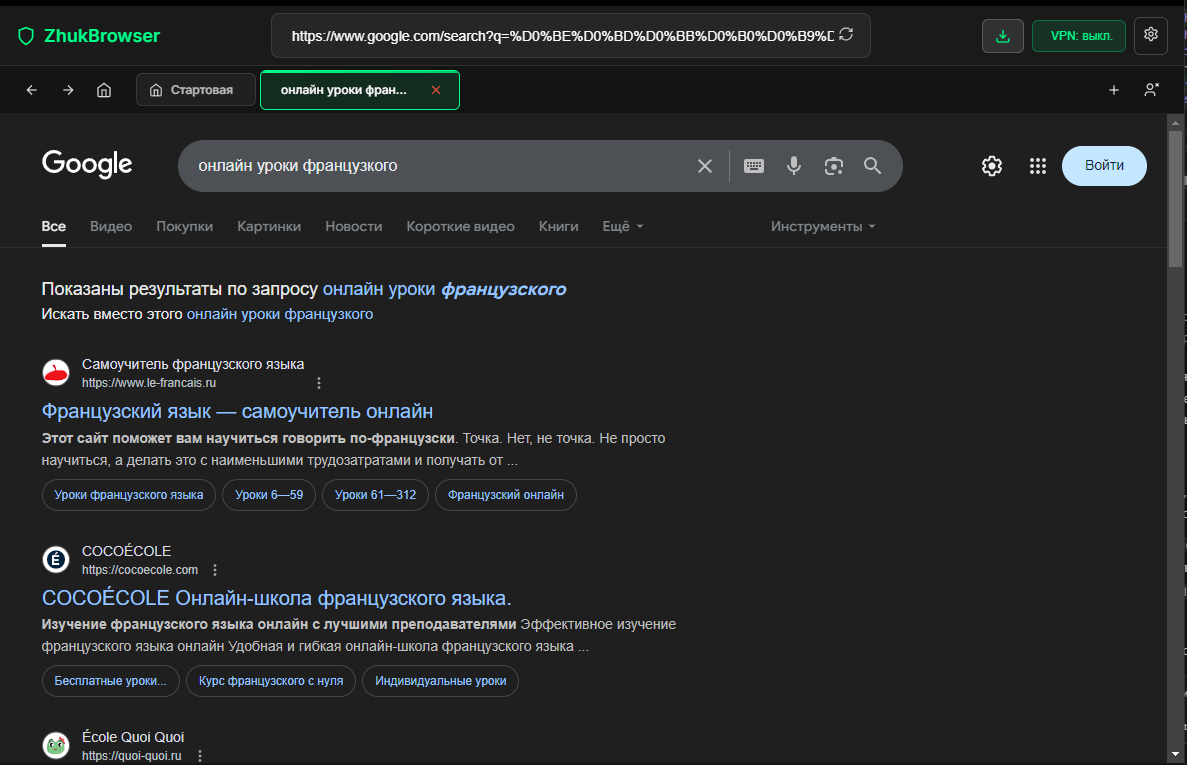The image size is (1187, 765).
Task: Open the Google apps grid
Action: tap(1038, 166)
